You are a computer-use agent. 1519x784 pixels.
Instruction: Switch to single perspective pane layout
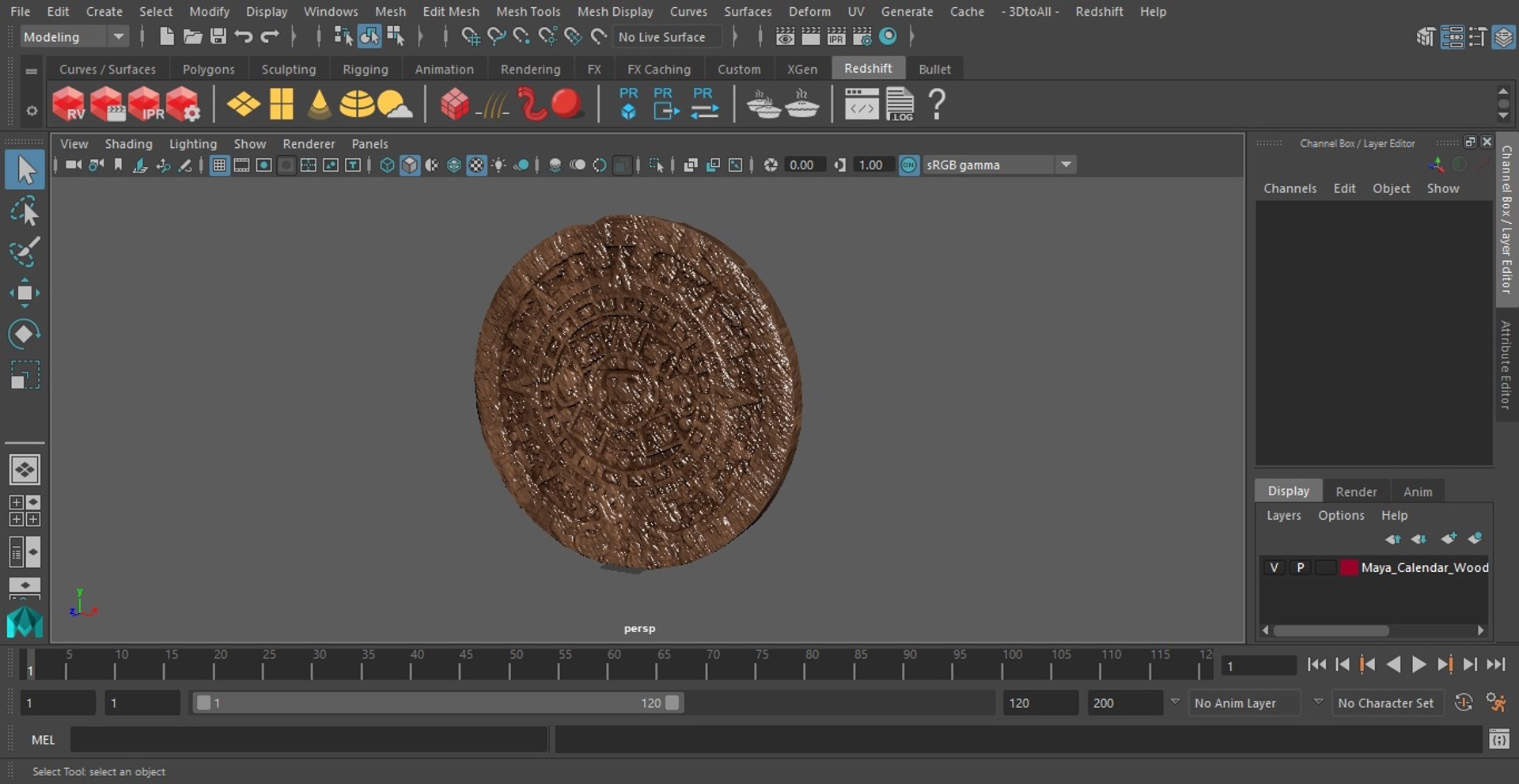coord(25,470)
